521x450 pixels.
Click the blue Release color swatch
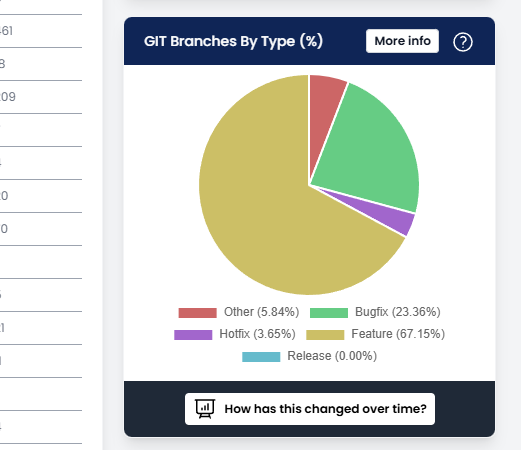261,357
